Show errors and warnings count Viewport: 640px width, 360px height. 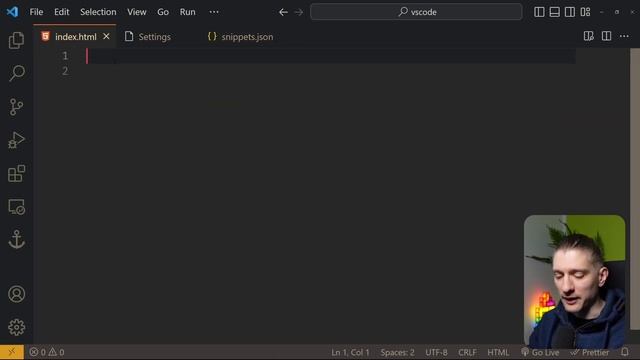[47, 352]
